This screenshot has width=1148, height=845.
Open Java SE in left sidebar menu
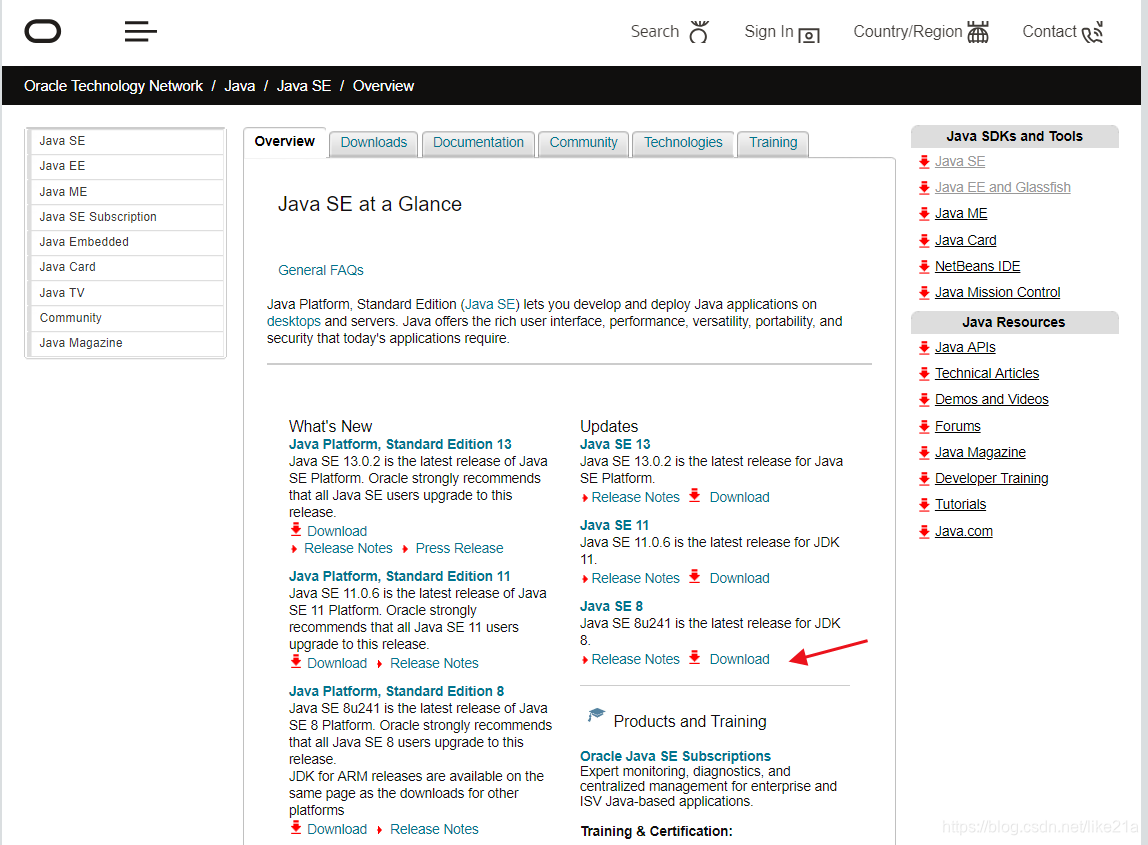pyautogui.click(x=126, y=141)
